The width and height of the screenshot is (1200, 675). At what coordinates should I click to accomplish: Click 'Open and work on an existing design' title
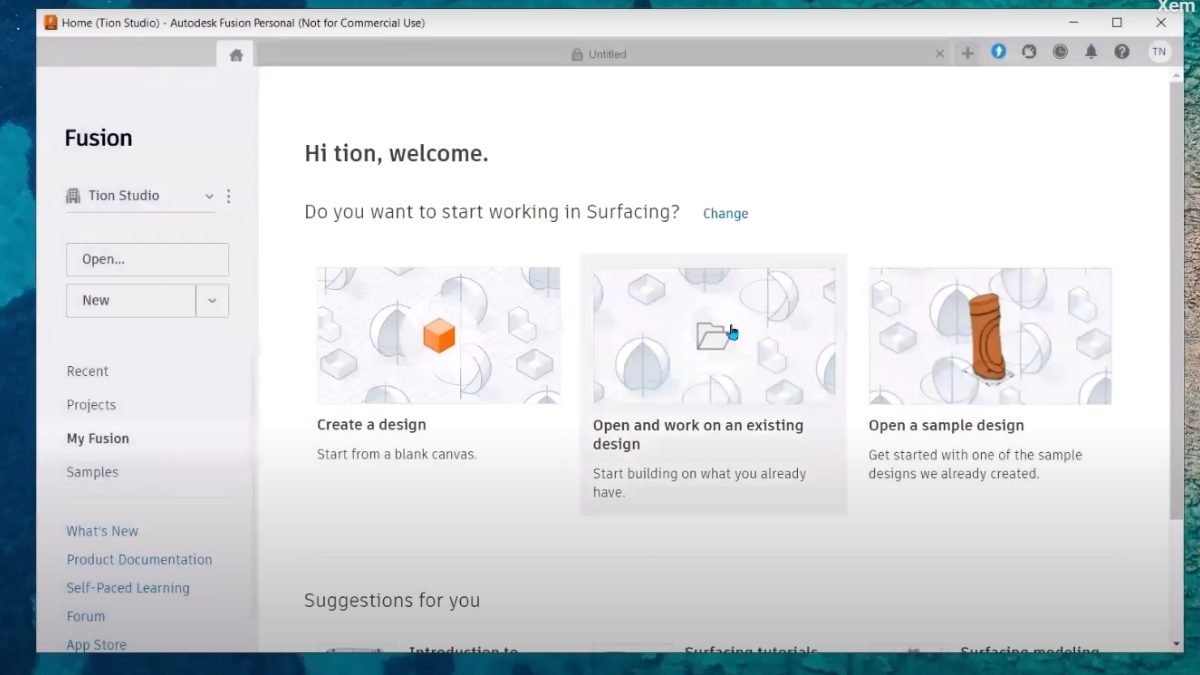tap(698, 434)
